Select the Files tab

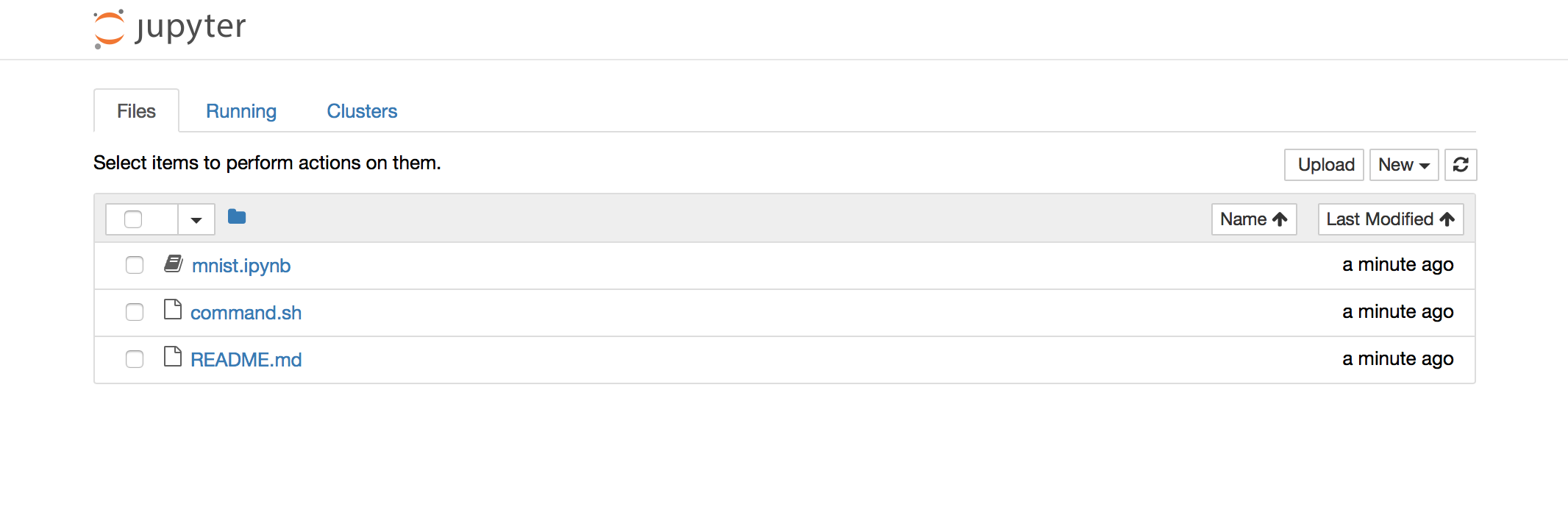[136, 111]
